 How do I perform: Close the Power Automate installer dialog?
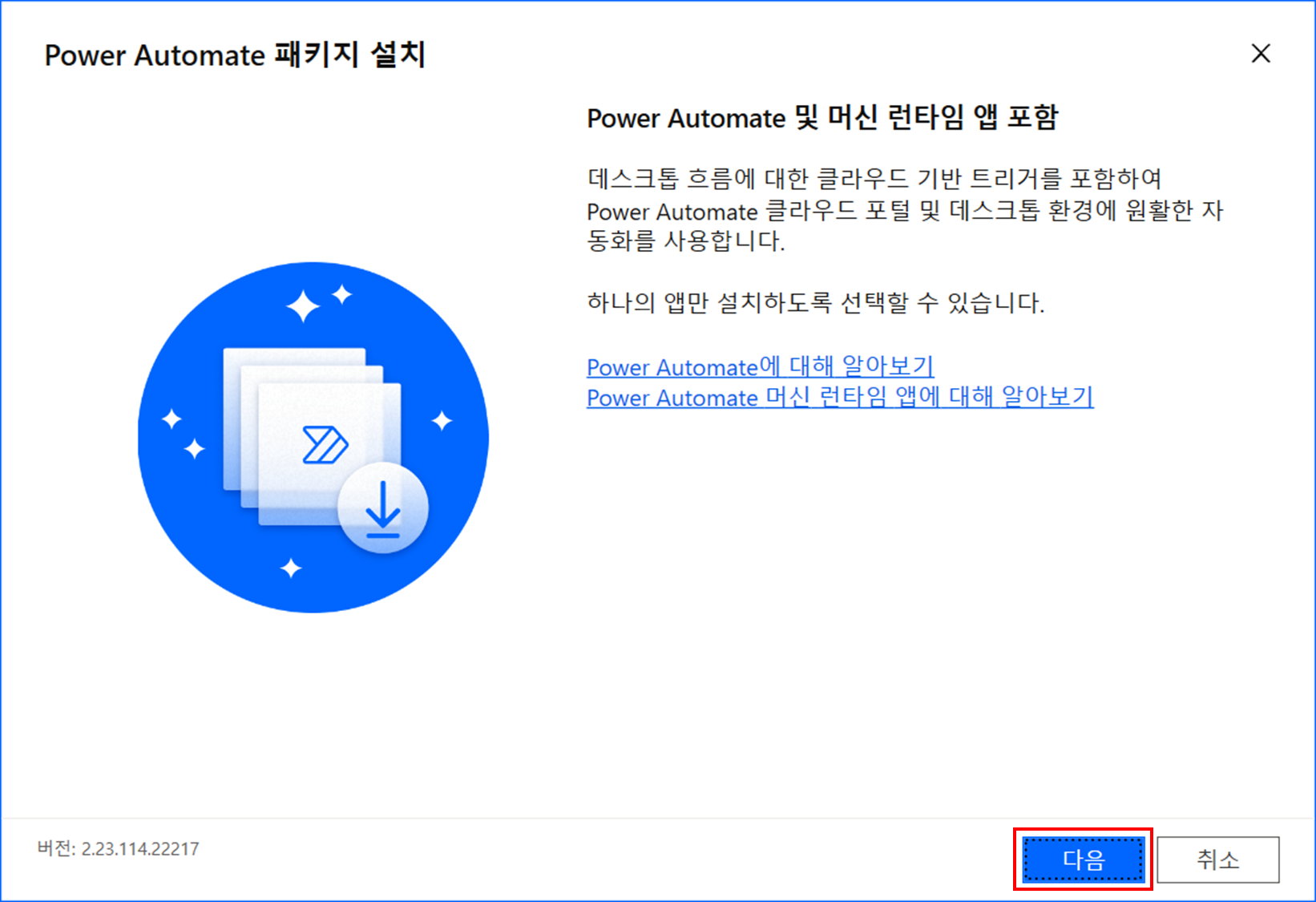point(1261,54)
